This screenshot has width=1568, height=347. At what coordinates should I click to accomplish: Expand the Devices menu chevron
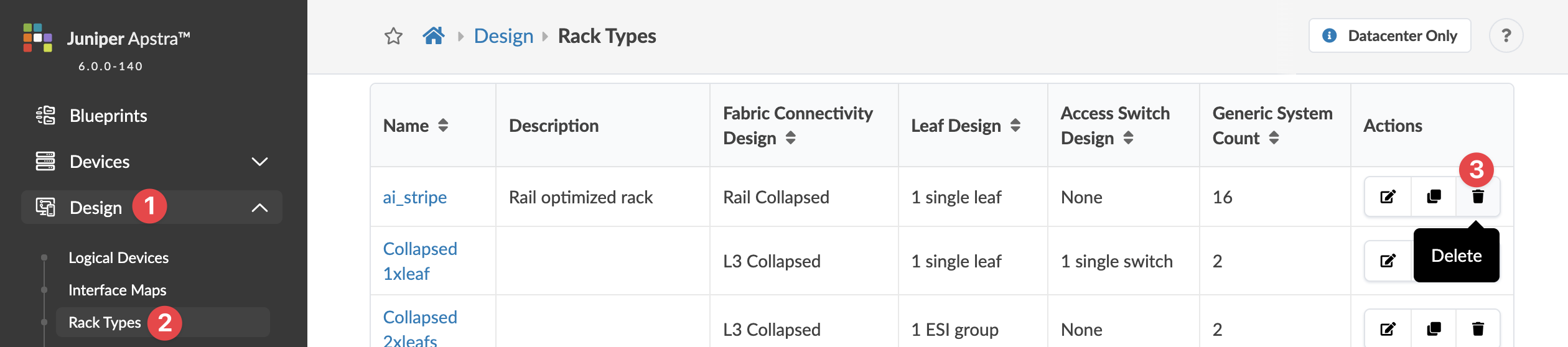click(x=259, y=162)
